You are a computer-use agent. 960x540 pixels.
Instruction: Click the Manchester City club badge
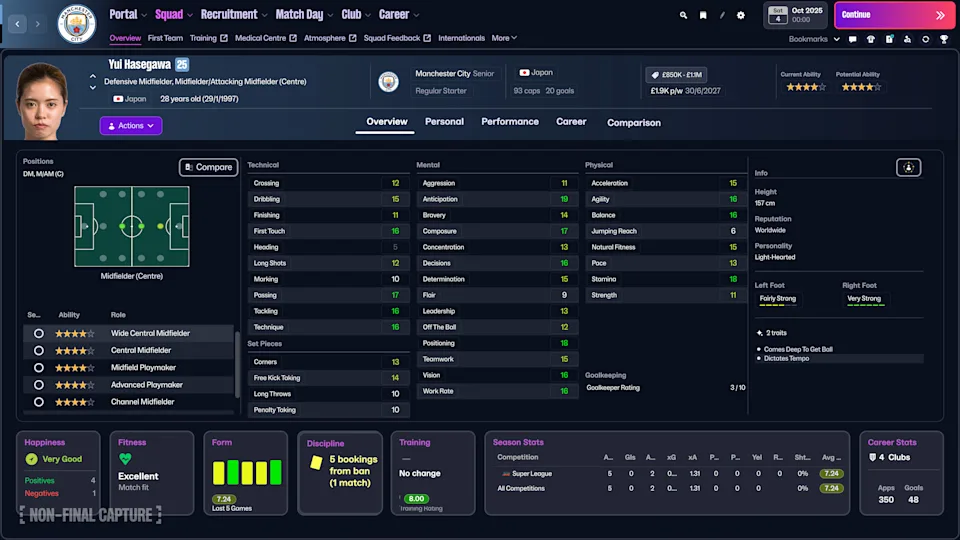(x=76, y=23)
